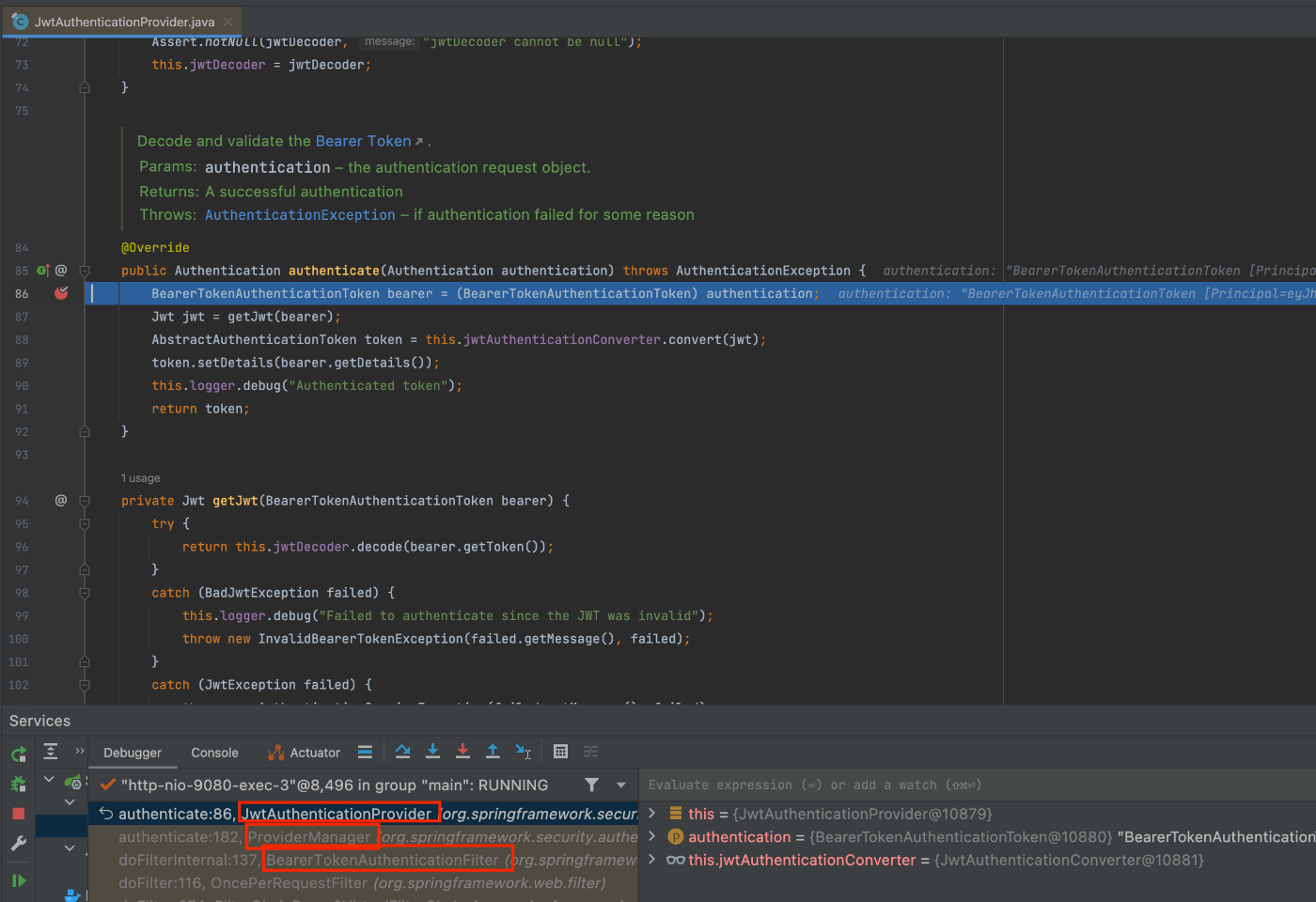Click the 'return token;' statement
The height and width of the screenshot is (902, 1316).
(200, 409)
